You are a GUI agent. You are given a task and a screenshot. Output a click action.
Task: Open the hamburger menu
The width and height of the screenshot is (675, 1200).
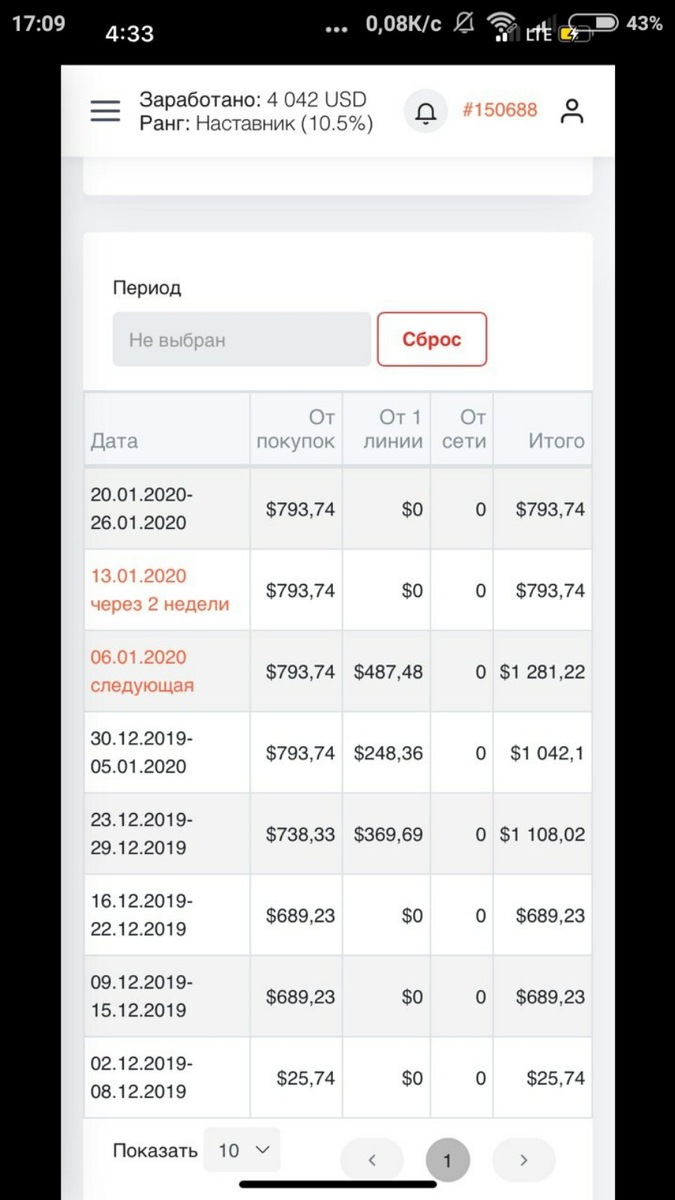coord(105,111)
